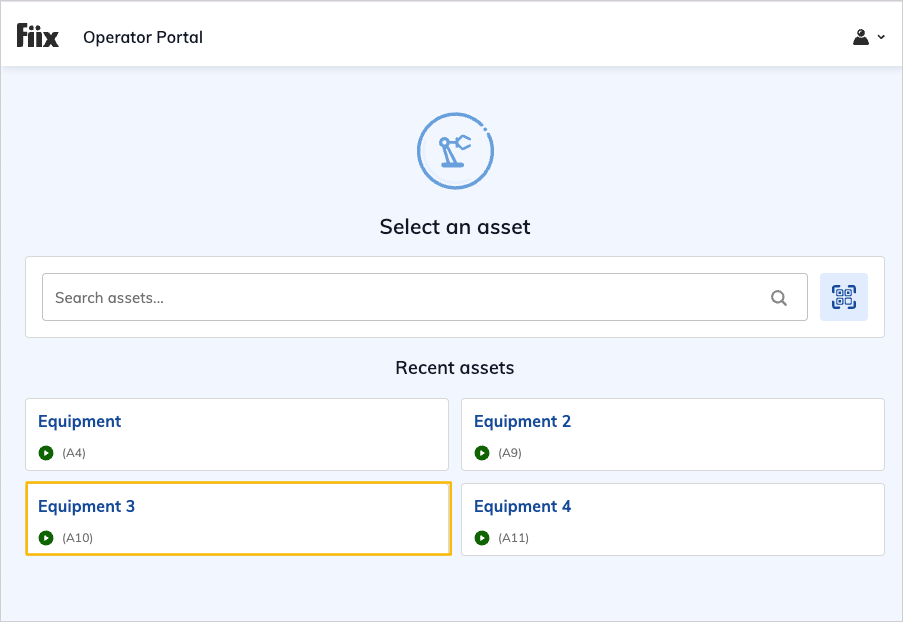Click the Operator Portal header title

pos(143,37)
